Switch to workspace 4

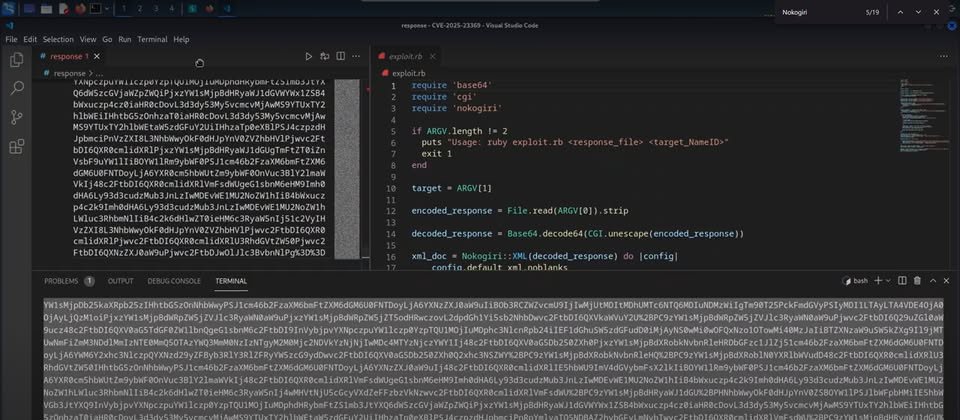171,9
